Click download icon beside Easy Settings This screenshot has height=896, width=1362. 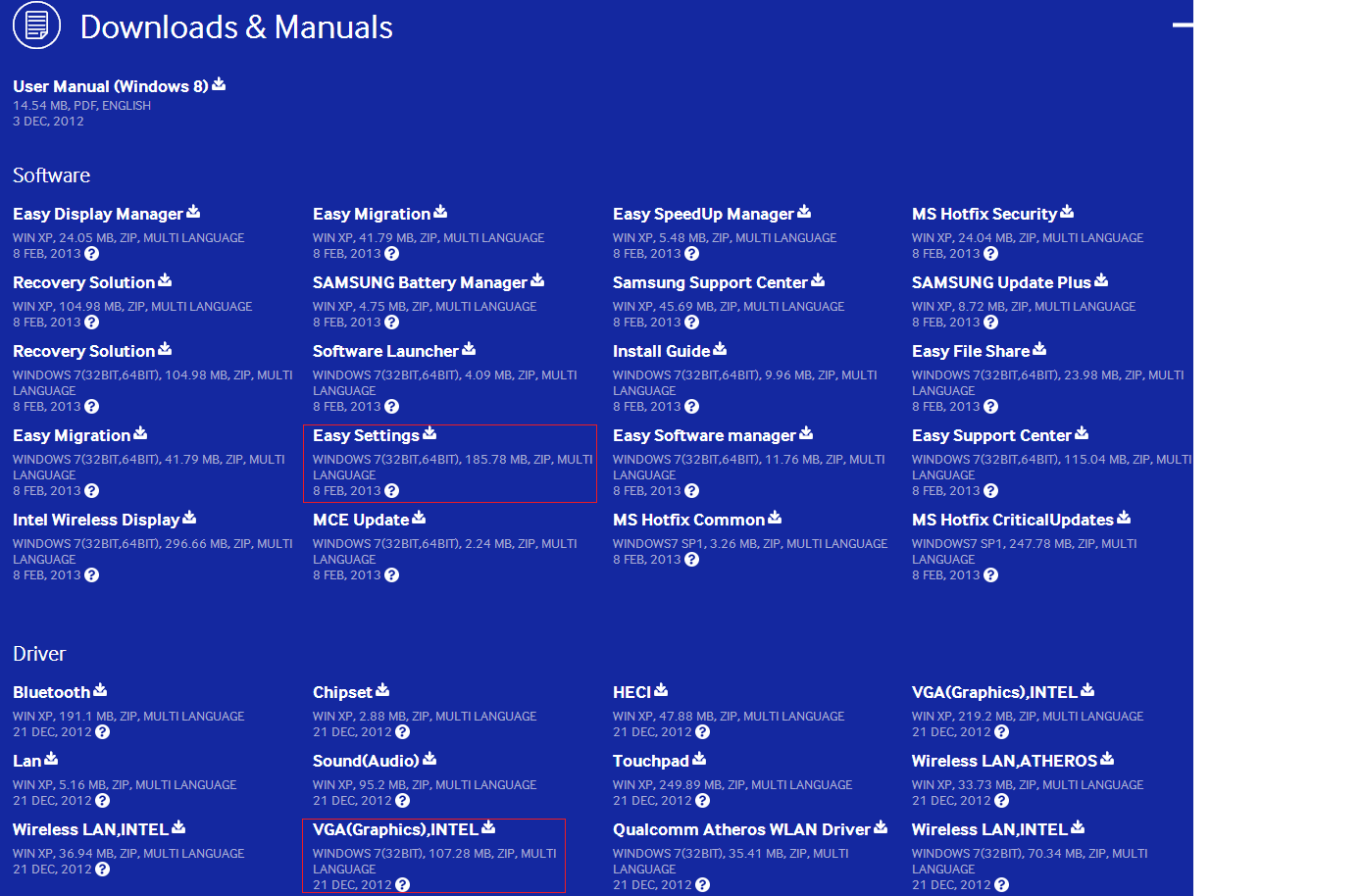[429, 433]
